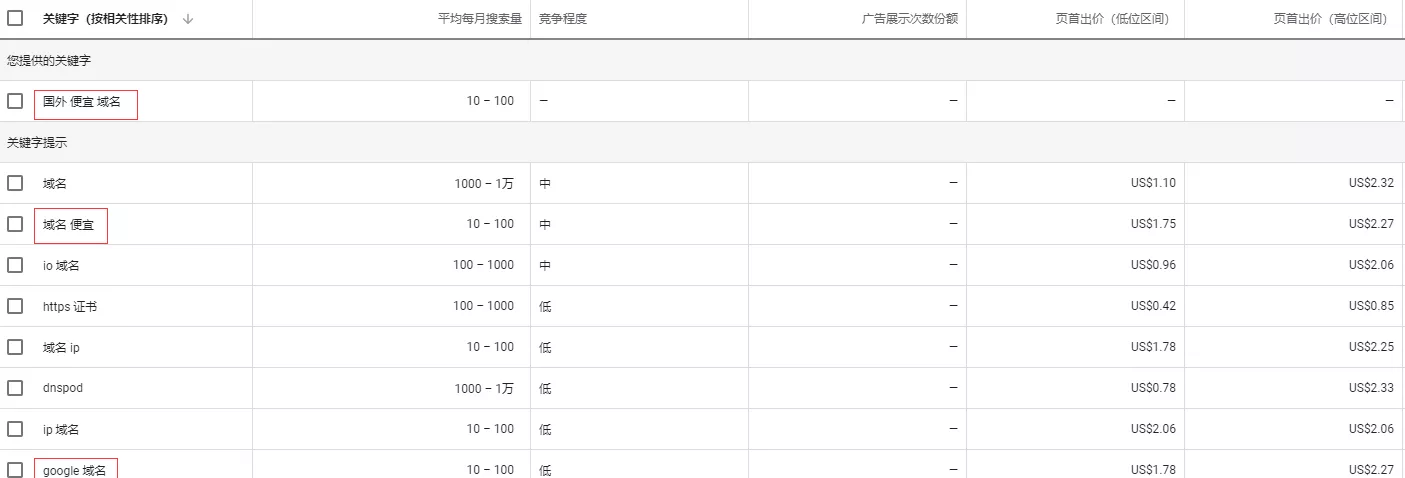Tick the checkbox for google 域名
This screenshot has width=1405, height=478.
point(15,470)
